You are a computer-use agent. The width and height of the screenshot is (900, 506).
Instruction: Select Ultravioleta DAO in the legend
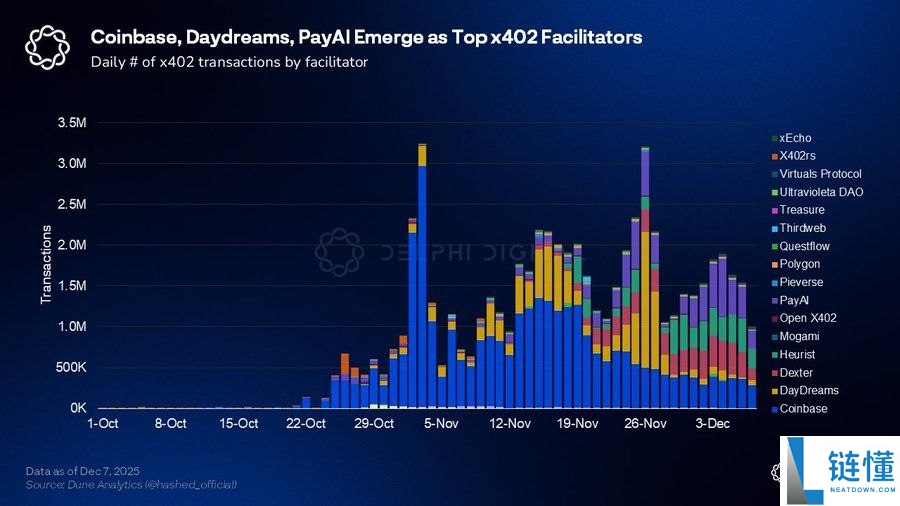tap(821, 192)
